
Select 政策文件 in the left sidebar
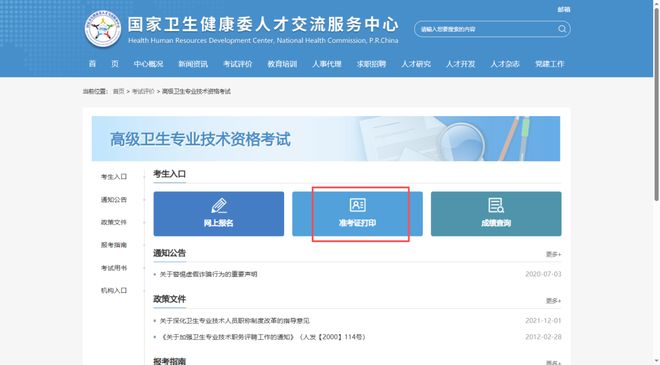click(114, 222)
